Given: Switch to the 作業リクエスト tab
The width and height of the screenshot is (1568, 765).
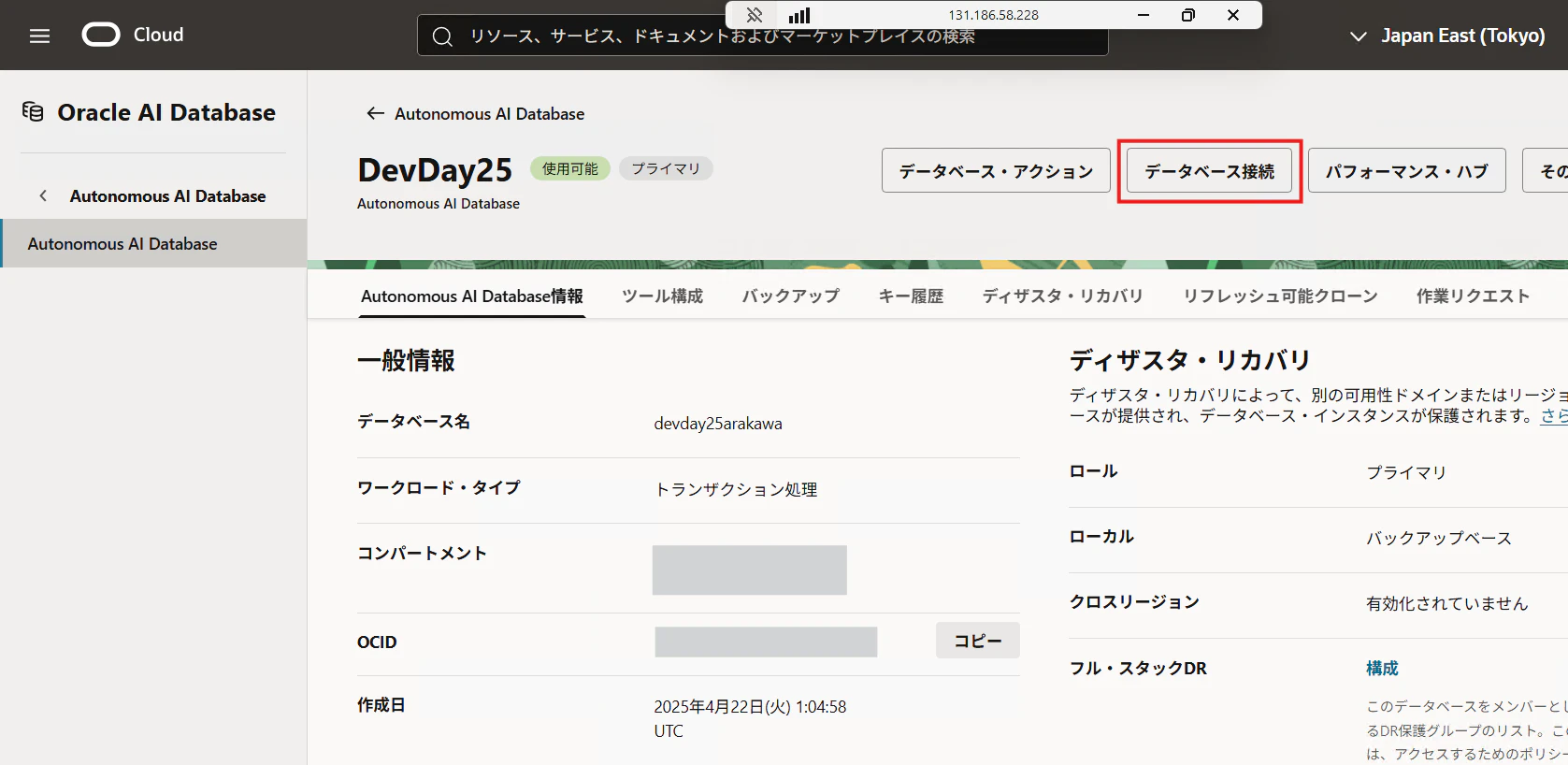Looking at the screenshot, I should [x=1474, y=296].
